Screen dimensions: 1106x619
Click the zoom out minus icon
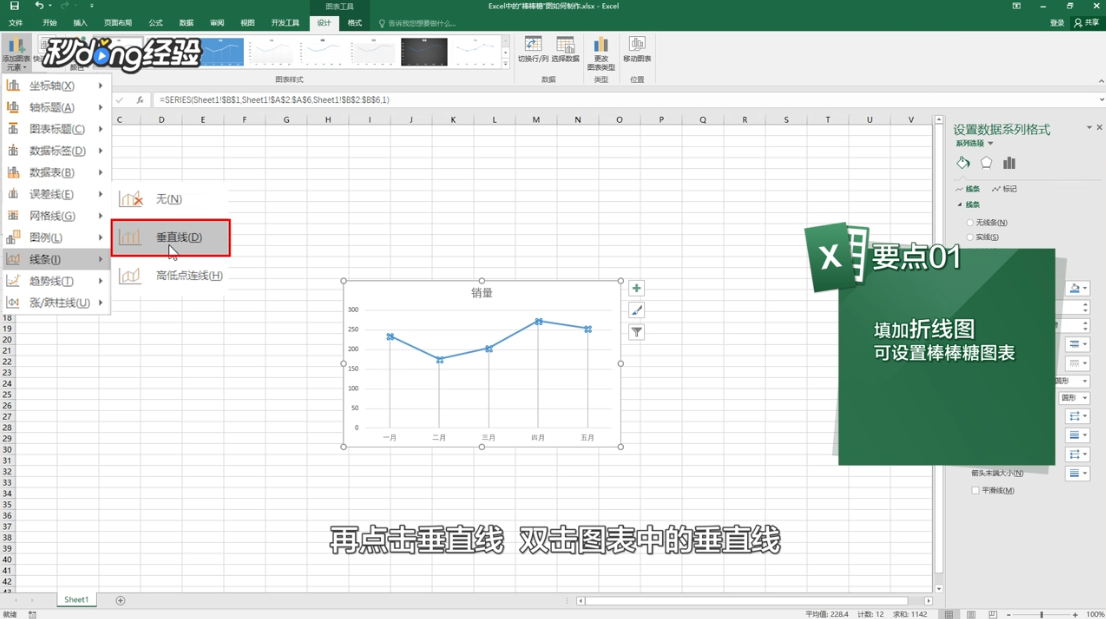click(1009, 614)
